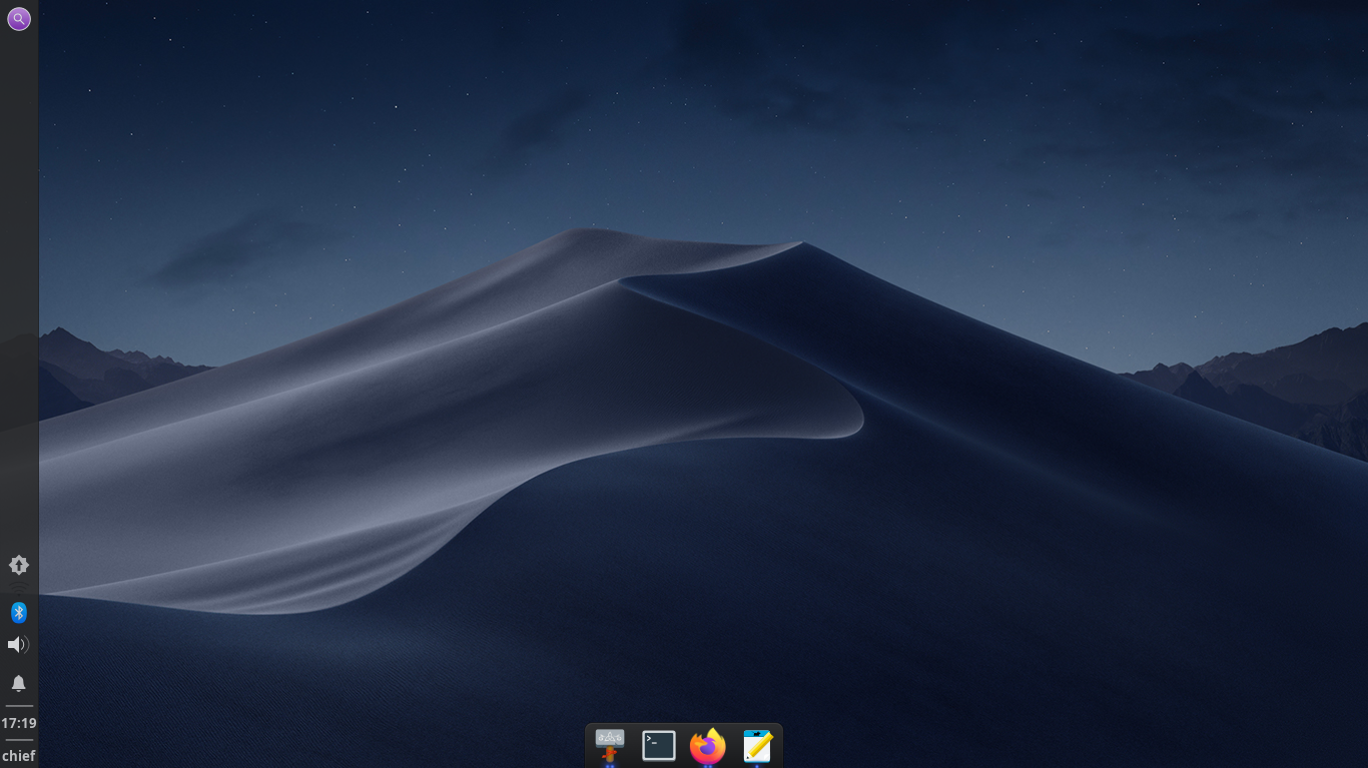Show notifications via the bell icon
The width and height of the screenshot is (1368, 768).
point(18,683)
